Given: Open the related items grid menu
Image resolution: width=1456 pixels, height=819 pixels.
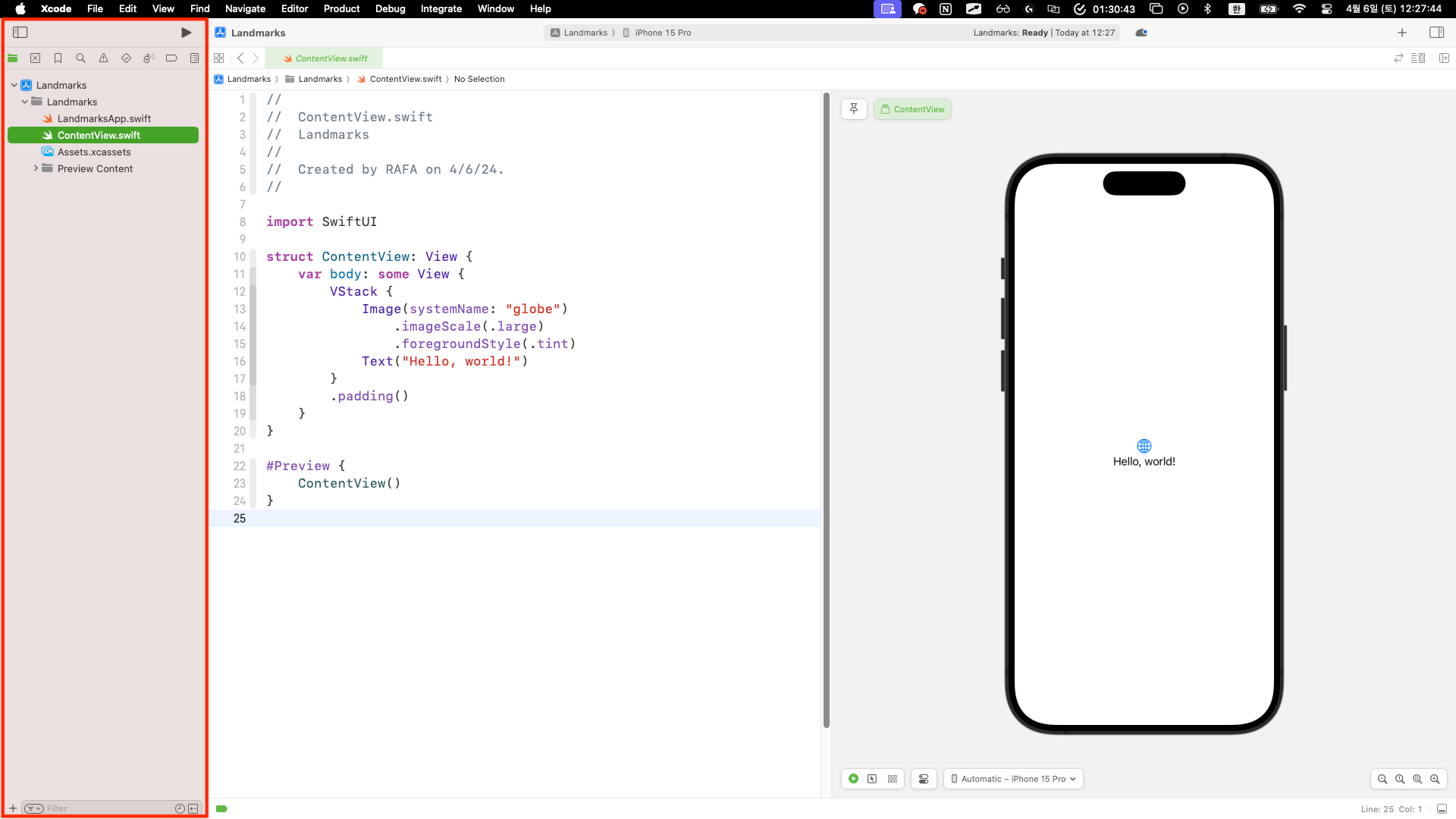Looking at the screenshot, I should [x=219, y=58].
